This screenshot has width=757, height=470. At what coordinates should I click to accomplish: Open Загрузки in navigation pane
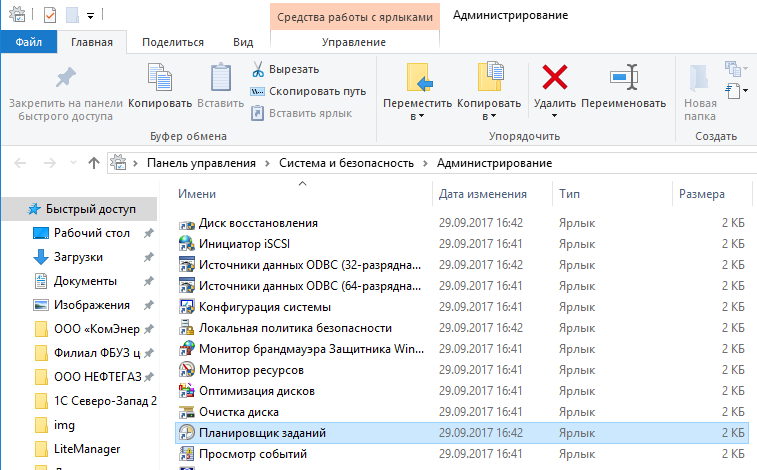[78, 257]
